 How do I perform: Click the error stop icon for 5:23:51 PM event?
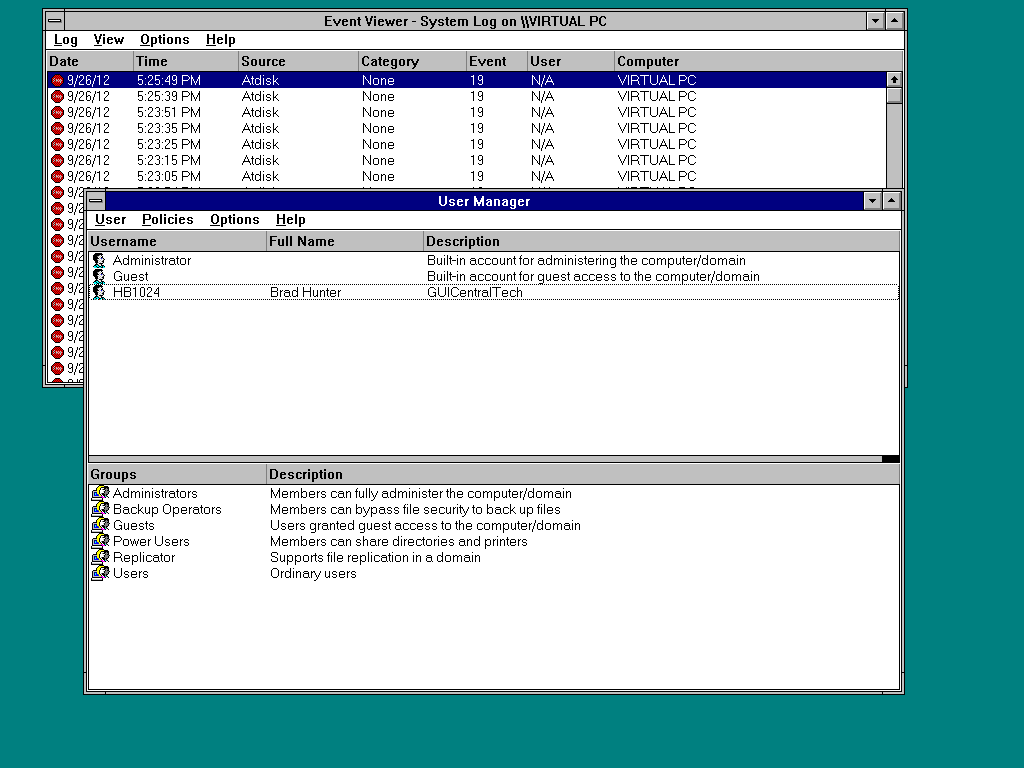coord(57,112)
